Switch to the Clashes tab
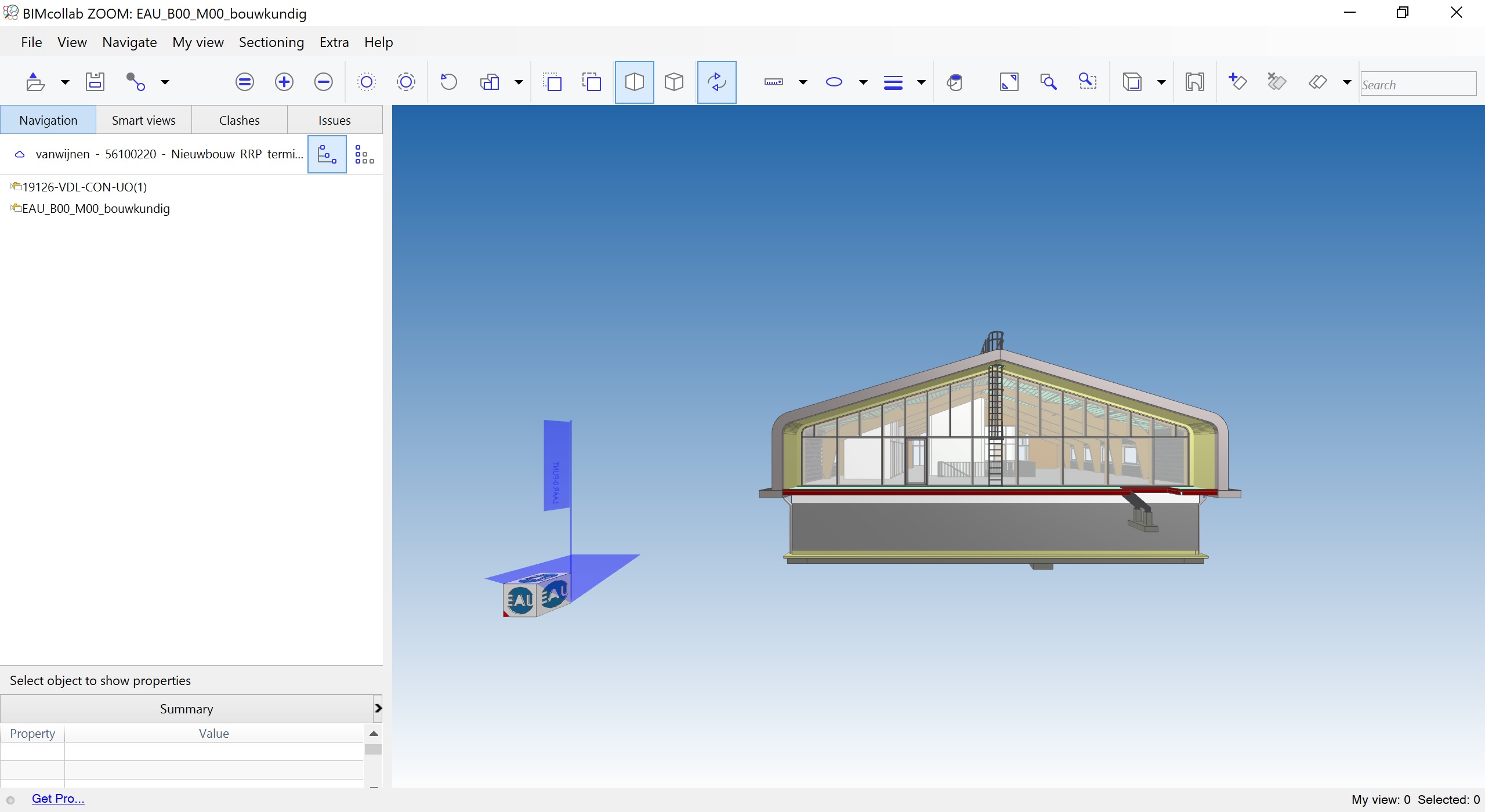The image size is (1485, 812). [239, 120]
